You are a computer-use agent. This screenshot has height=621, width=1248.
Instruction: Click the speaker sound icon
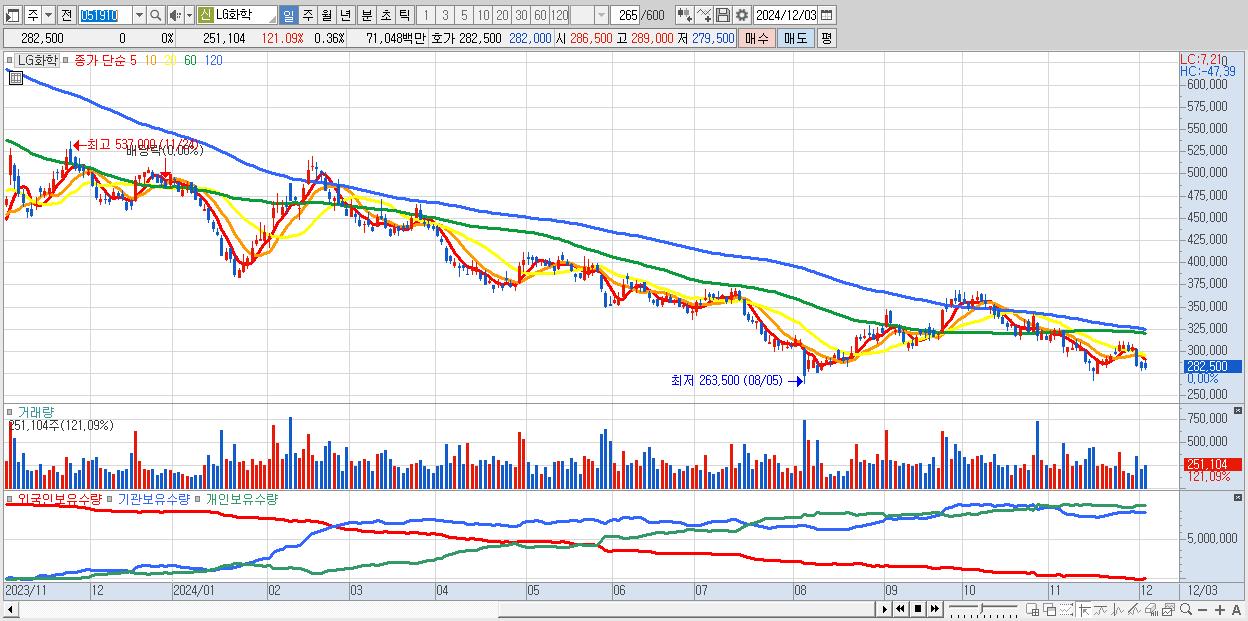click(175, 15)
